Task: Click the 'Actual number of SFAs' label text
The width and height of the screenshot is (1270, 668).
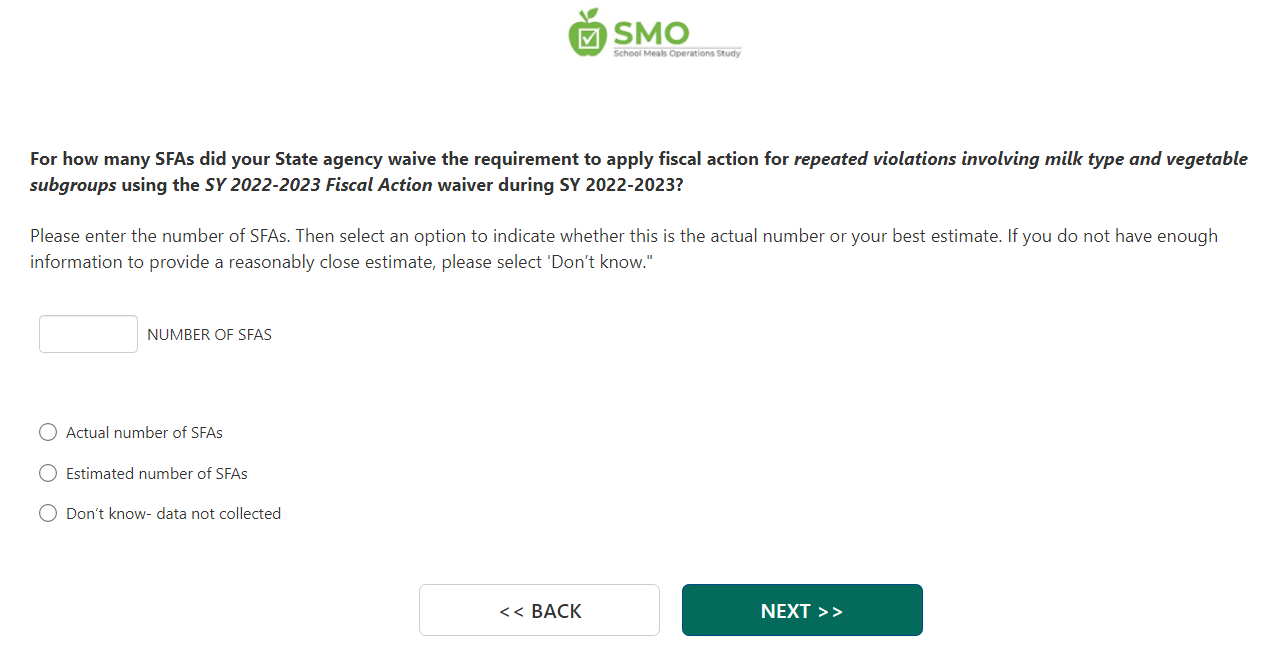Action: [144, 433]
